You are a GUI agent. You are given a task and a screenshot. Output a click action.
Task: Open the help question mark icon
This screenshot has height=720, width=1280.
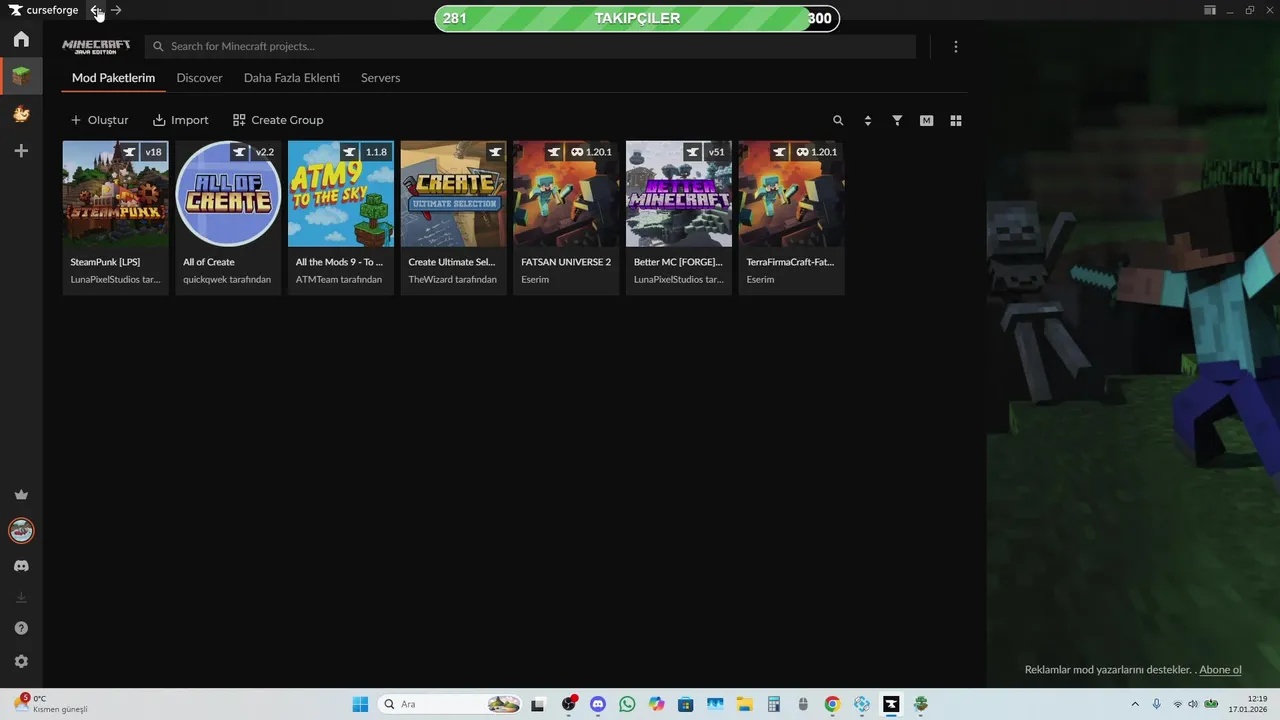pos(21,628)
